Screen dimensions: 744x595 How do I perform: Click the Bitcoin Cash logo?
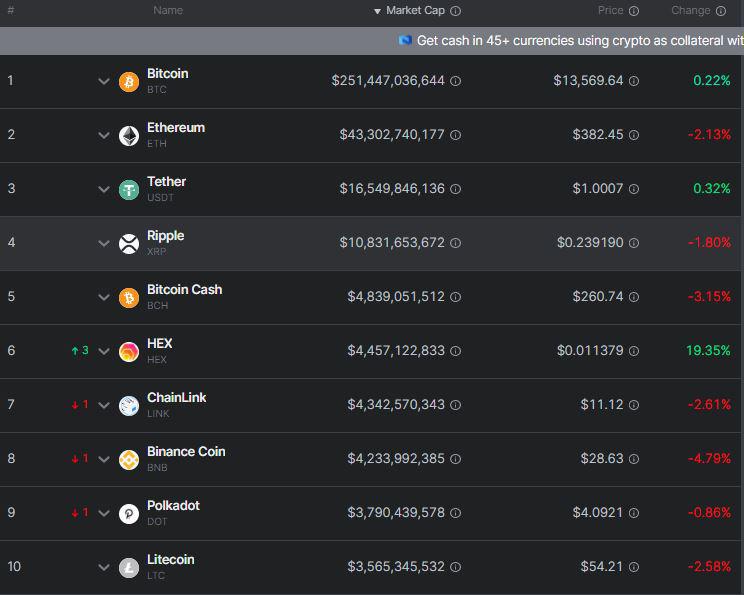coord(129,298)
